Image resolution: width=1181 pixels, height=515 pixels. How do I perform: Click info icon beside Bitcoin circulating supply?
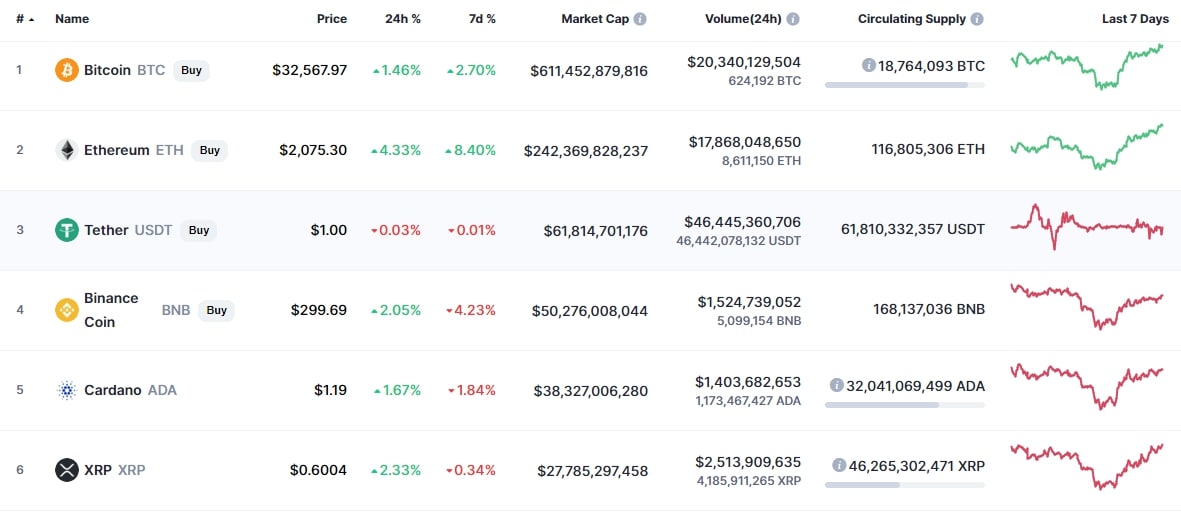(x=868, y=66)
